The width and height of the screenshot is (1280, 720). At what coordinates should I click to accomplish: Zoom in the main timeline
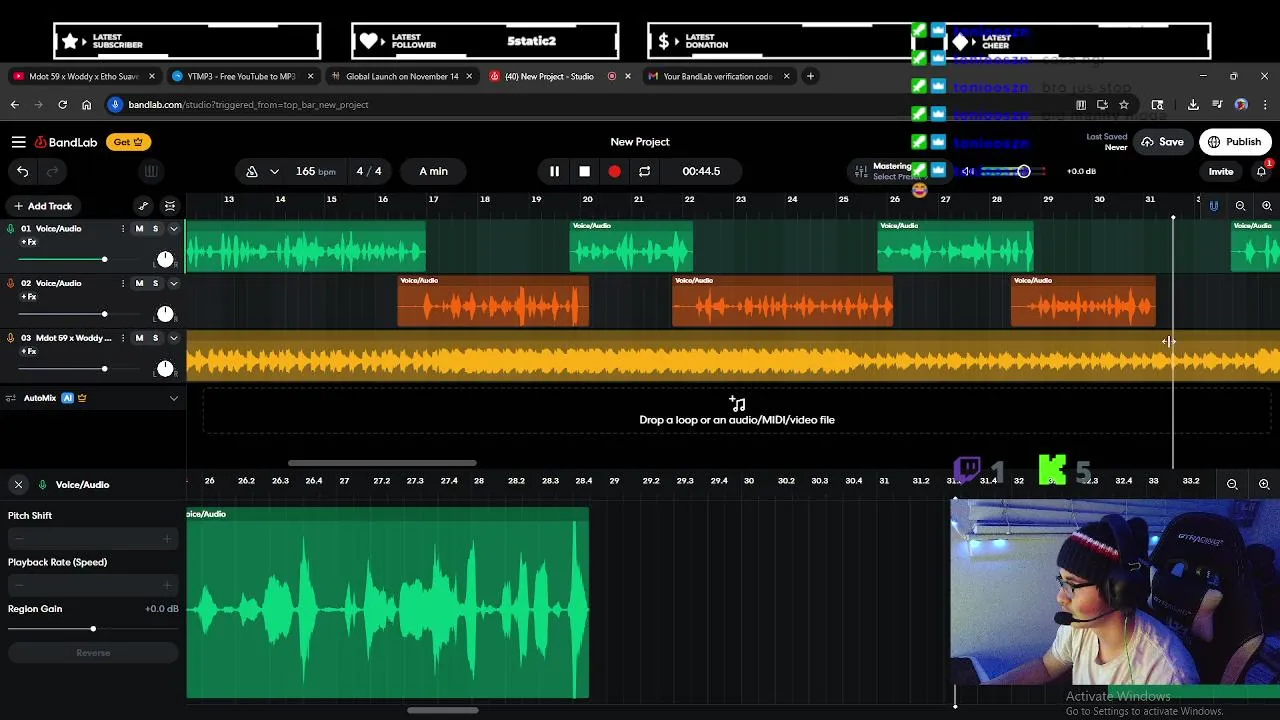click(x=1267, y=206)
